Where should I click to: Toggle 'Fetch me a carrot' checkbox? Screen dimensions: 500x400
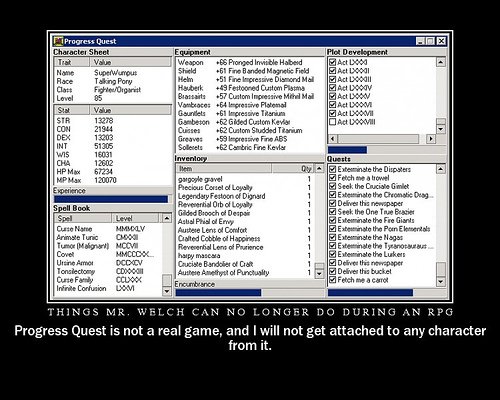click(x=332, y=280)
